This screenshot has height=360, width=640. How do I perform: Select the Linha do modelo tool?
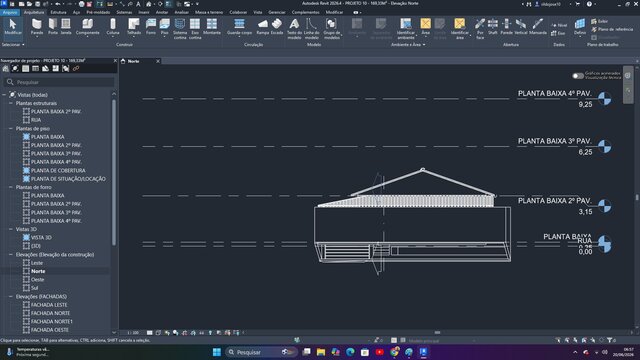click(x=311, y=29)
